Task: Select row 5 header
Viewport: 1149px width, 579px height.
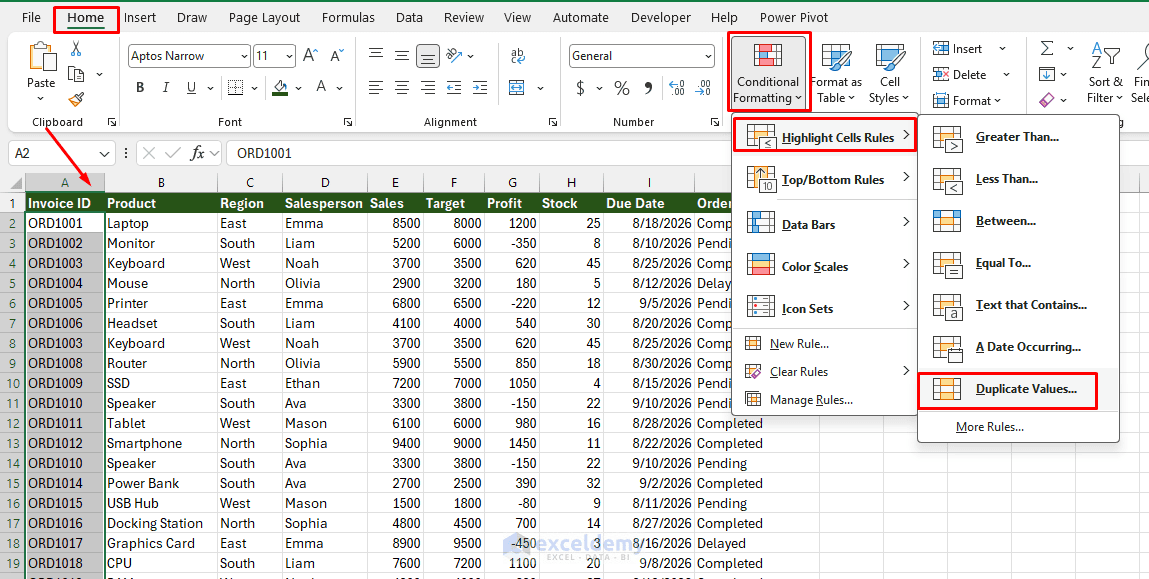Action: [12, 283]
